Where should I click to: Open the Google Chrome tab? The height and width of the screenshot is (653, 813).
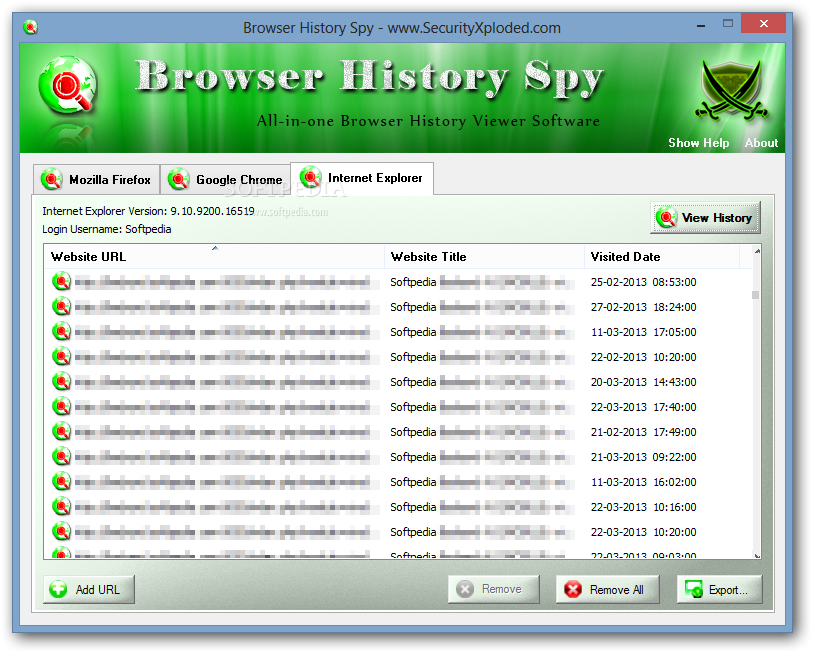point(225,180)
